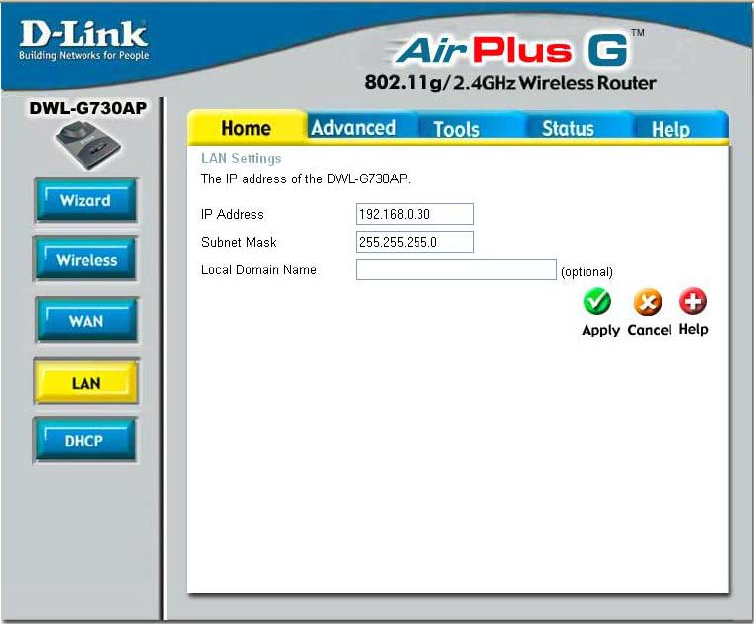
Task: Click the DWL-G730AP device image
Action: (x=88, y=145)
